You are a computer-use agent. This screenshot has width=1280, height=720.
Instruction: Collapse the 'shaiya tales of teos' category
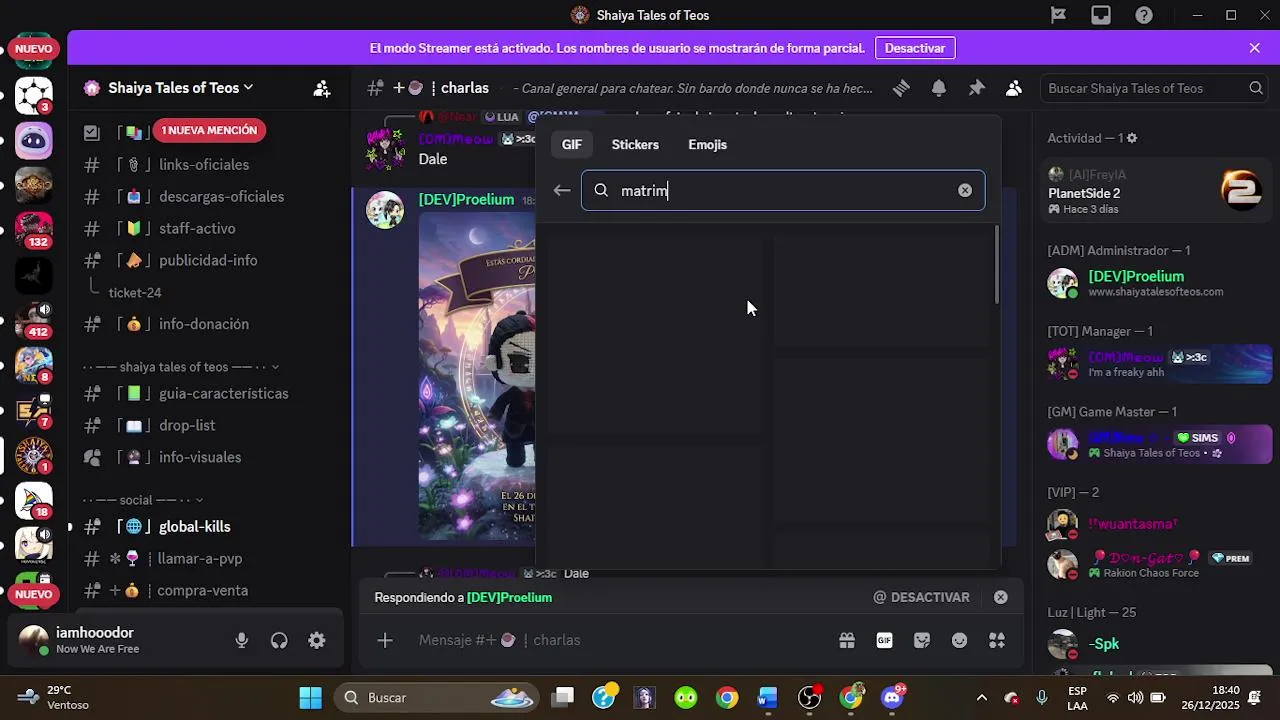click(x=181, y=367)
